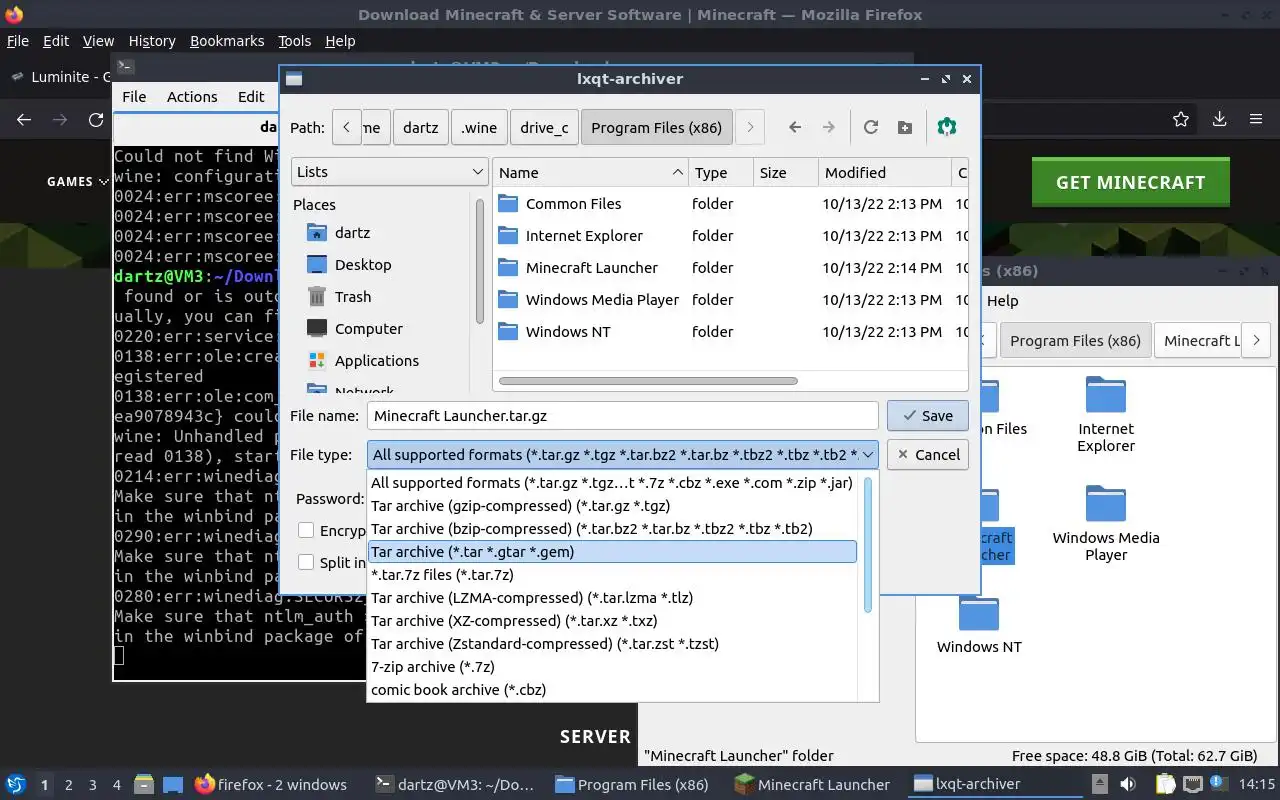
Task: Select Windows NT folder in the file manager window
Action: [x=979, y=624]
